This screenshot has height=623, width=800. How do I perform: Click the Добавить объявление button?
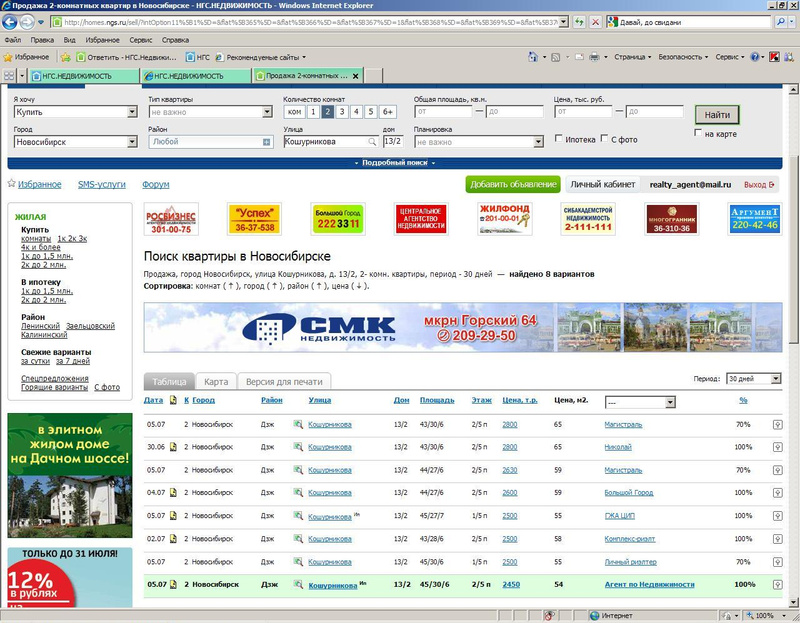(x=512, y=185)
